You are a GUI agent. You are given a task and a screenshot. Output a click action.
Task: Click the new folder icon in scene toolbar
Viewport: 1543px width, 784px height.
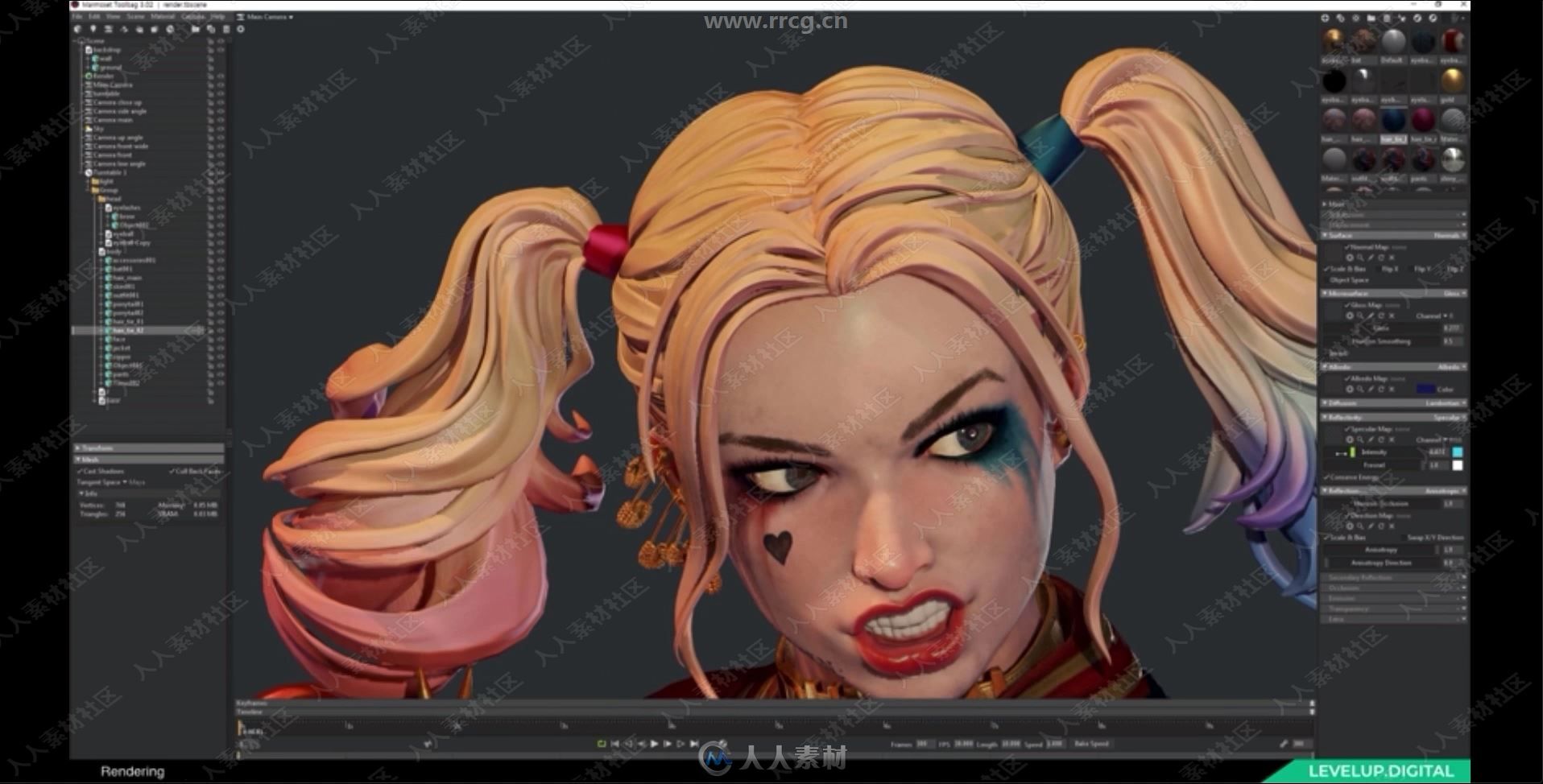pyautogui.click(x=196, y=29)
